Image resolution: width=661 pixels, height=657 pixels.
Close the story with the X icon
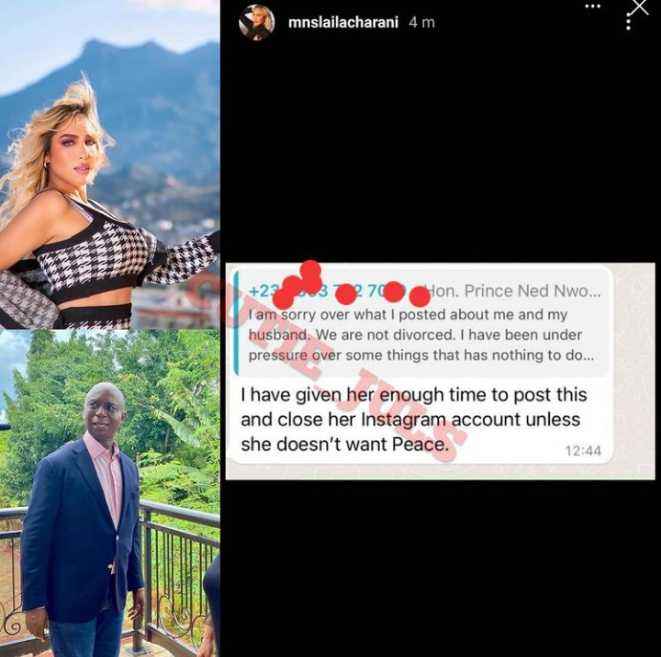tap(640, 7)
